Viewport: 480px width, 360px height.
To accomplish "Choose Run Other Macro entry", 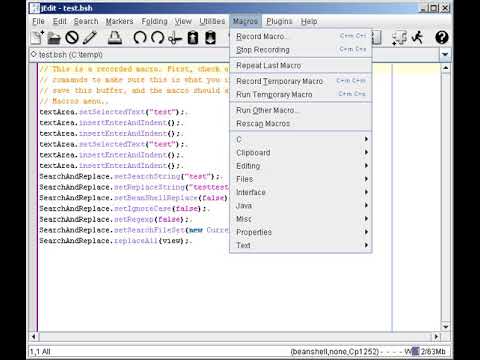I will [x=301, y=110].
